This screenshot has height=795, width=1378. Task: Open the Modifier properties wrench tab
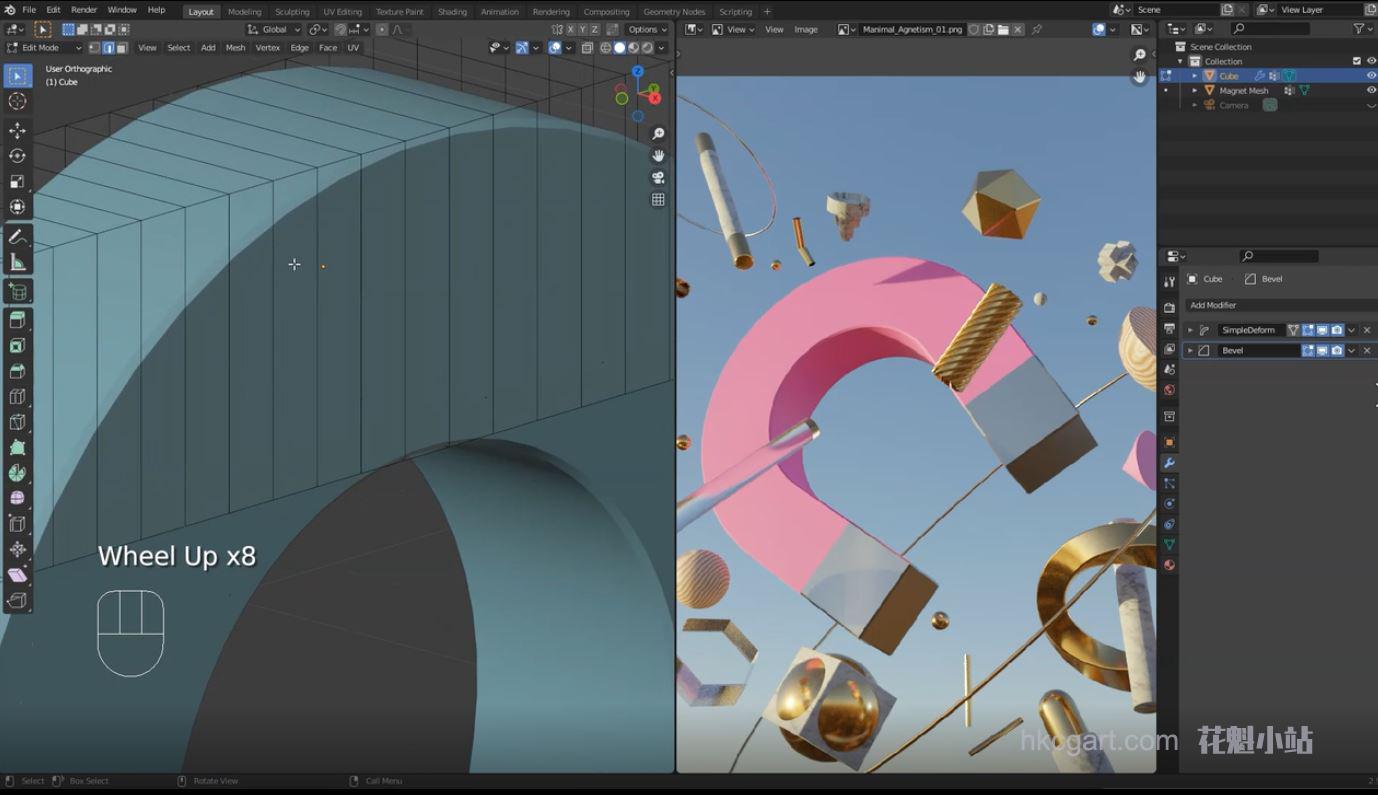tap(1168, 463)
